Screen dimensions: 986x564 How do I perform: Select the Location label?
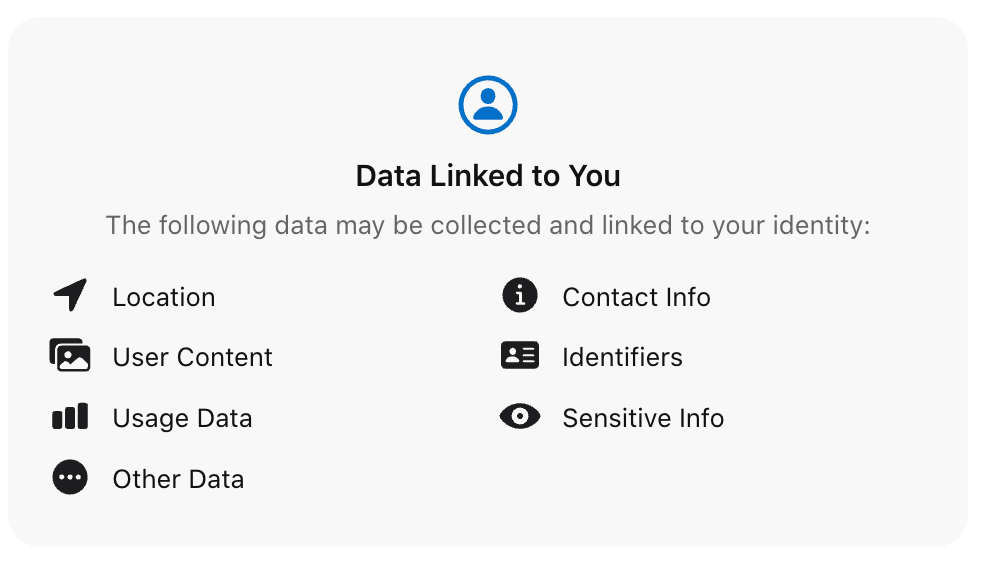click(x=164, y=298)
